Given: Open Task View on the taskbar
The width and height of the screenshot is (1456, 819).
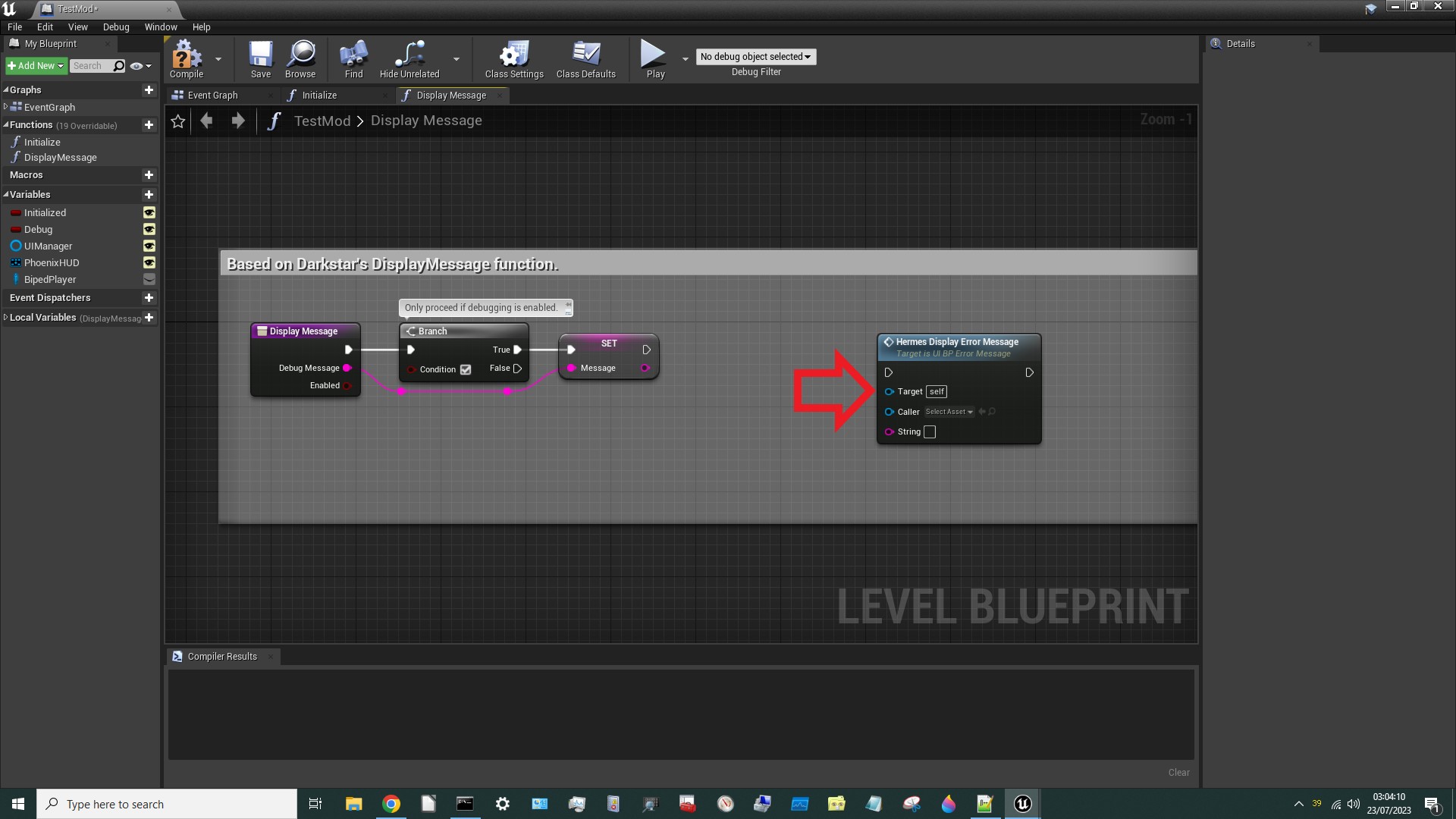Looking at the screenshot, I should (315, 804).
